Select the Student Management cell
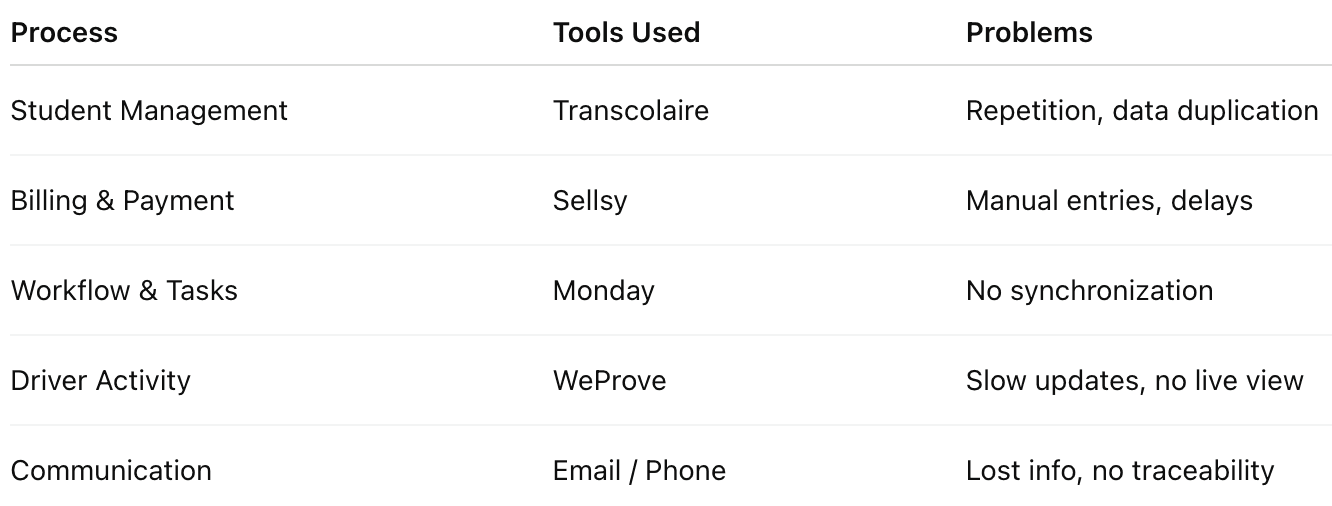Screen dimensions: 1332x506 click(149, 110)
